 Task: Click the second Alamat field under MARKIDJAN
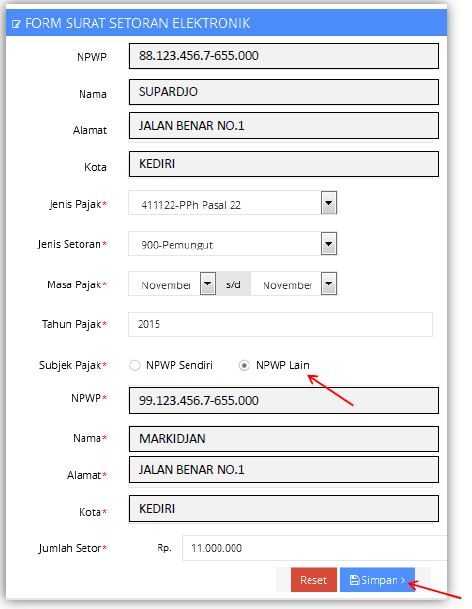[284, 470]
